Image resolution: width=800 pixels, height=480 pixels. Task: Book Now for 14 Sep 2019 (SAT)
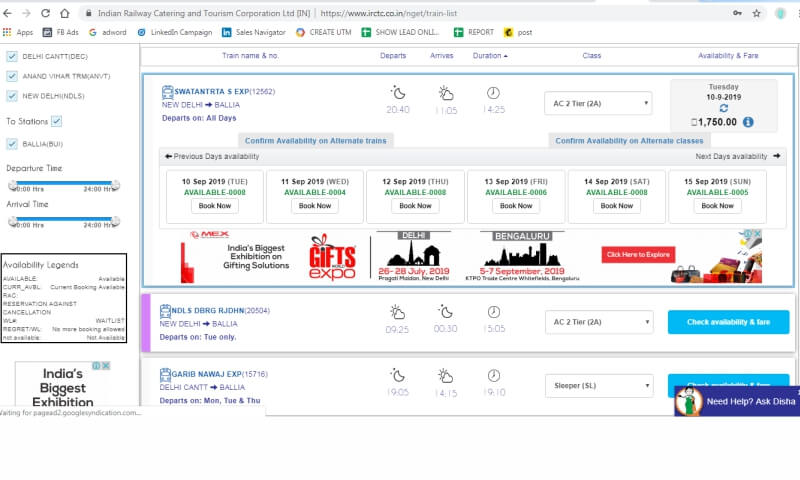pos(616,206)
